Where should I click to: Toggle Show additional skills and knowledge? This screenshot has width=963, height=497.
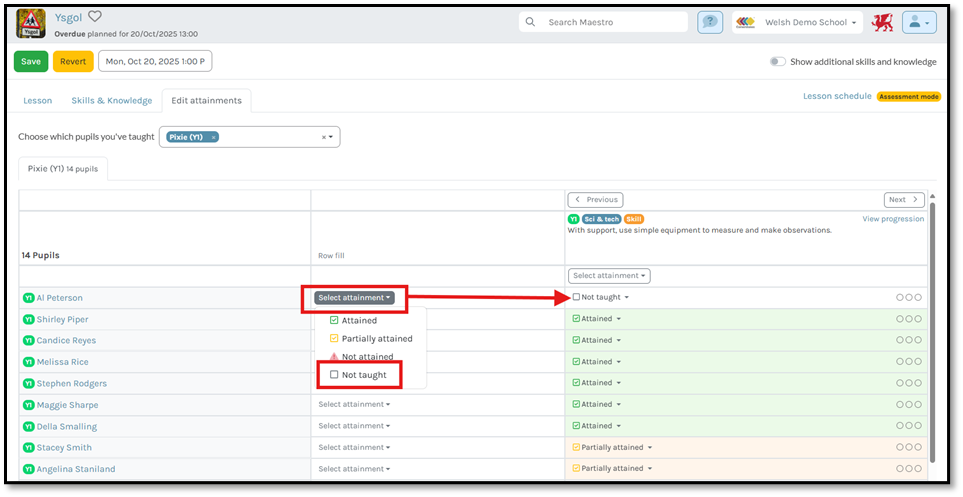pos(777,62)
